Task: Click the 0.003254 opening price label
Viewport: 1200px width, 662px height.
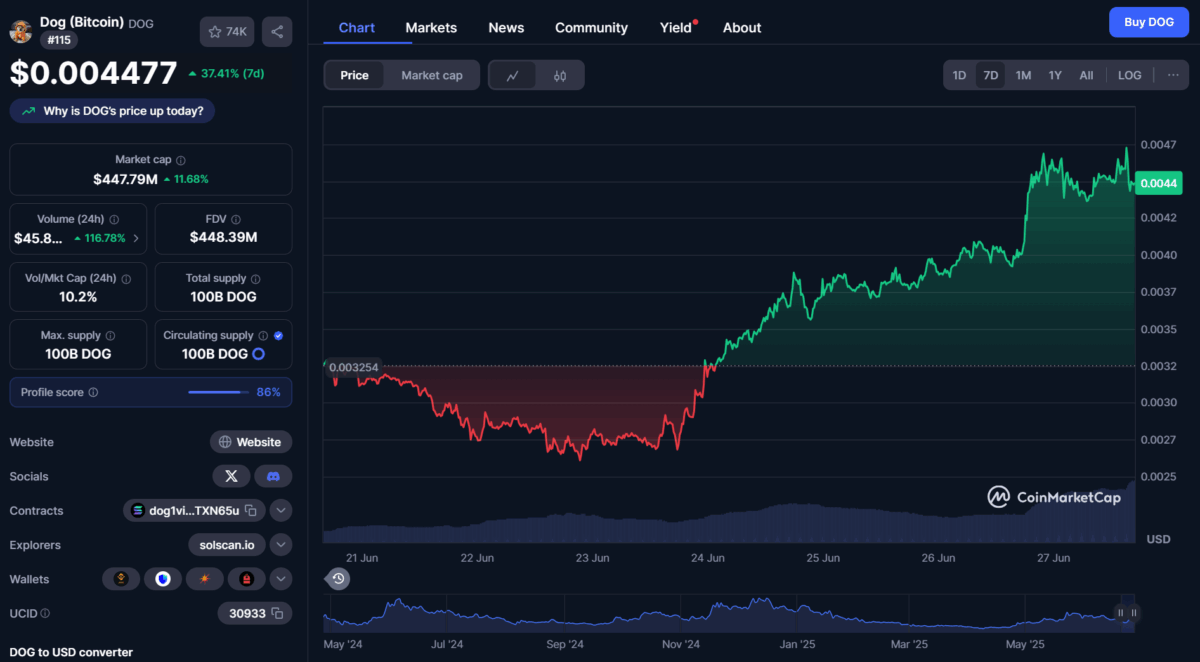Action: coord(355,367)
